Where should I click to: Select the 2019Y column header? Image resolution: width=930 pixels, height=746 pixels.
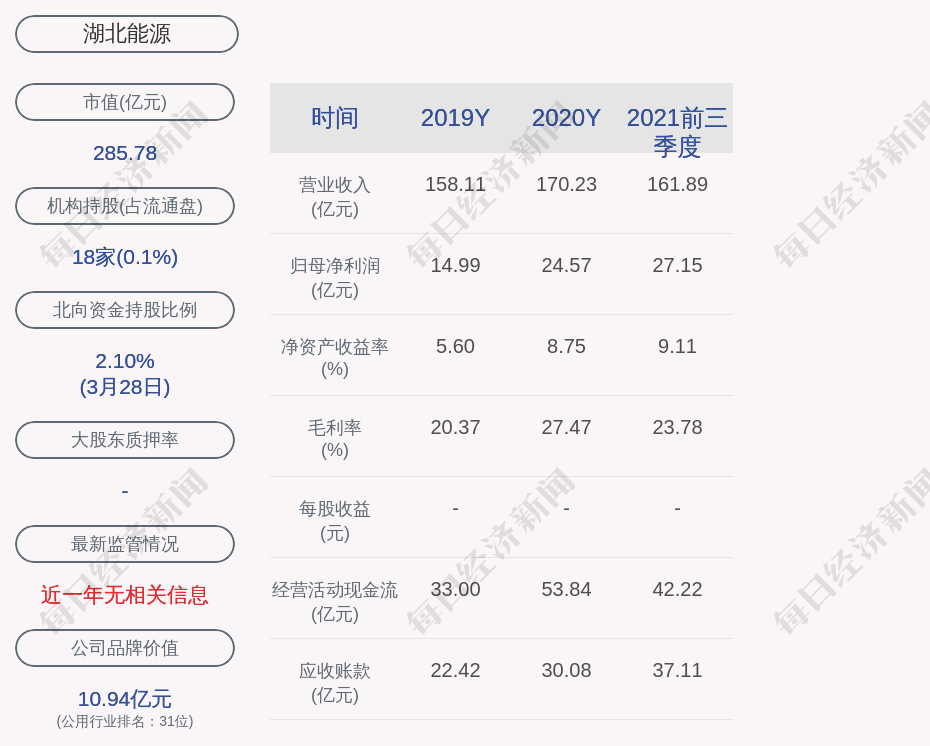[x=455, y=118]
